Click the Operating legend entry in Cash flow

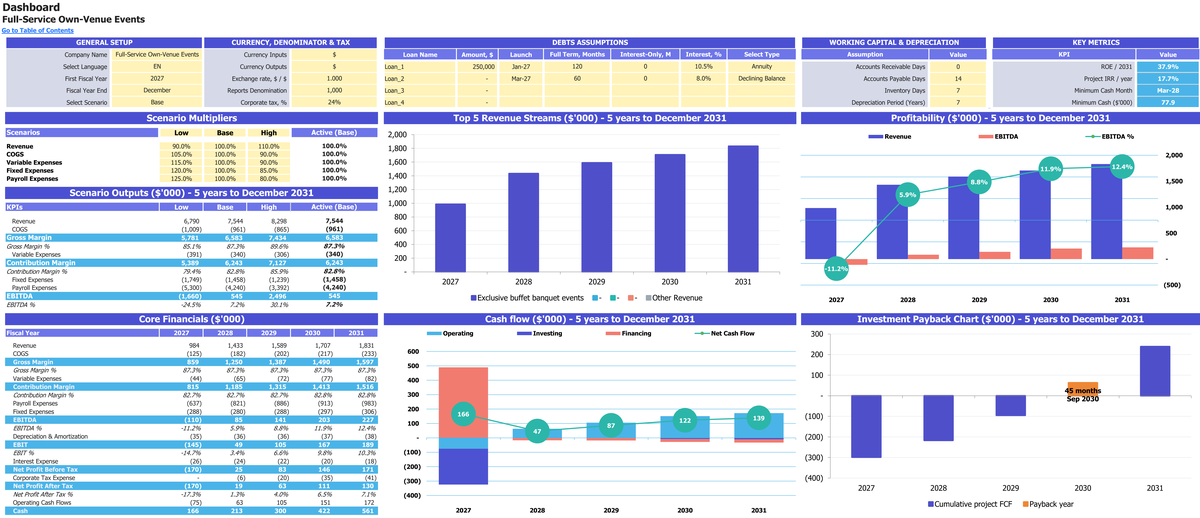pos(451,332)
